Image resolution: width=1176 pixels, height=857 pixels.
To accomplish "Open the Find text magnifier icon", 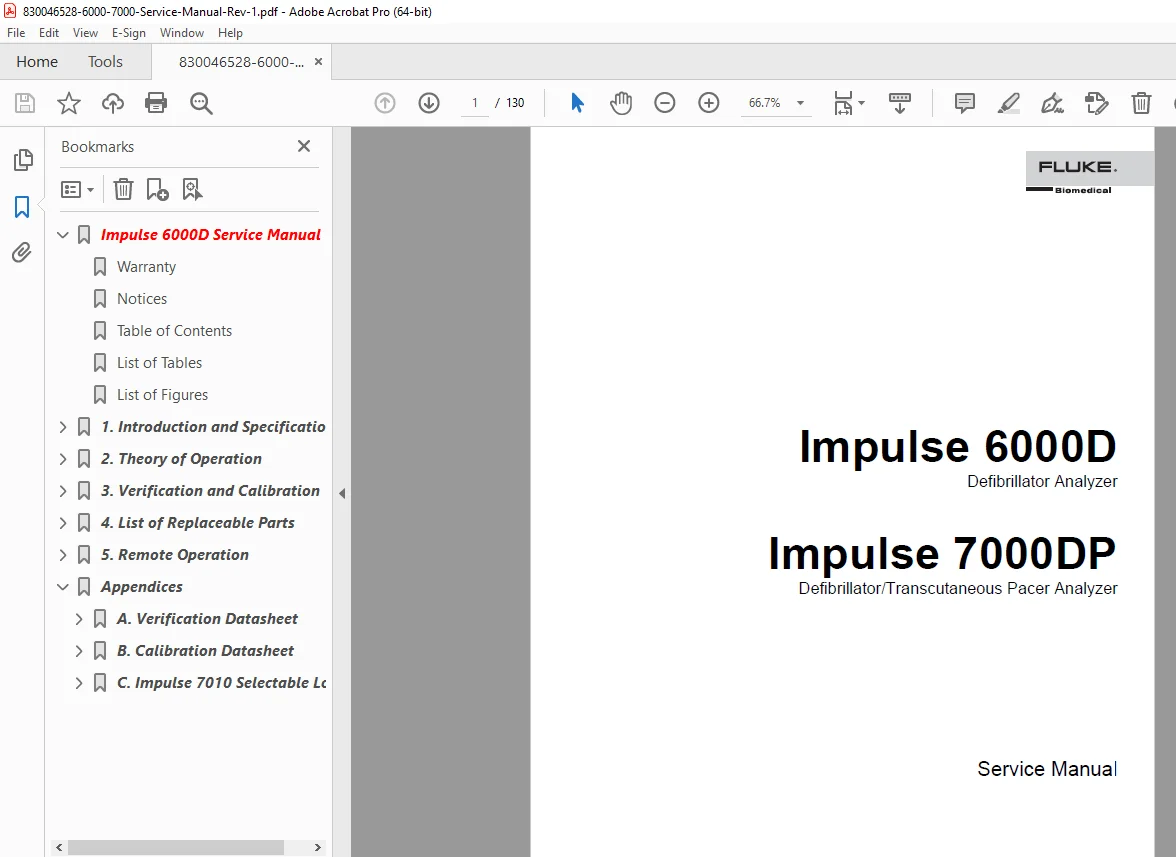I will pyautogui.click(x=201, y=103).
